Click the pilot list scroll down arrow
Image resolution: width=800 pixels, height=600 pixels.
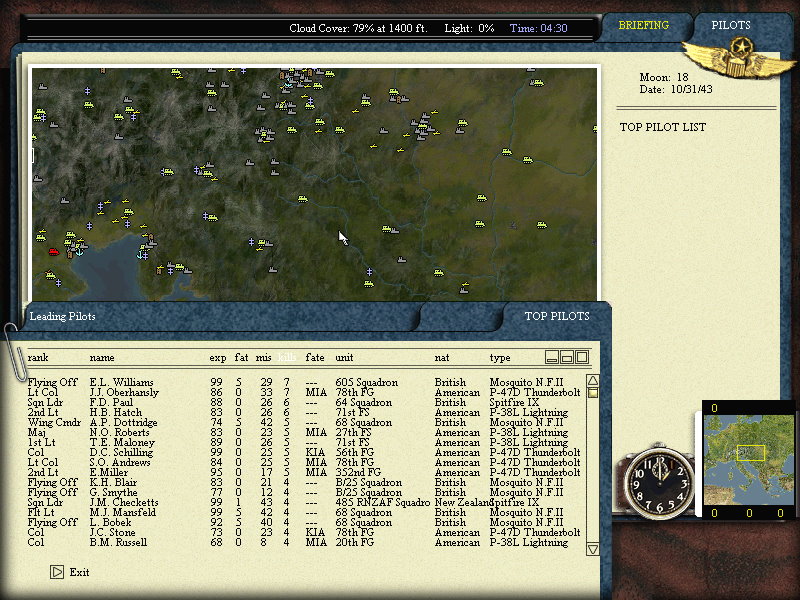point(593,549)
